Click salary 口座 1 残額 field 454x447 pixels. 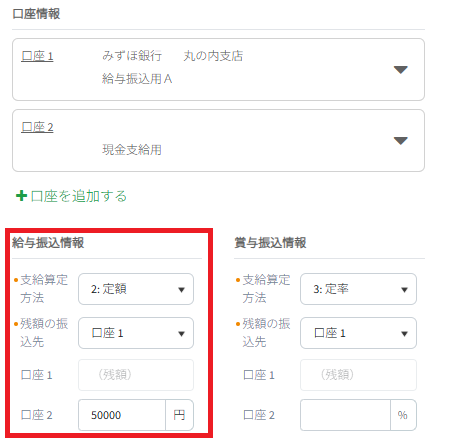click(x=136, y=375)
